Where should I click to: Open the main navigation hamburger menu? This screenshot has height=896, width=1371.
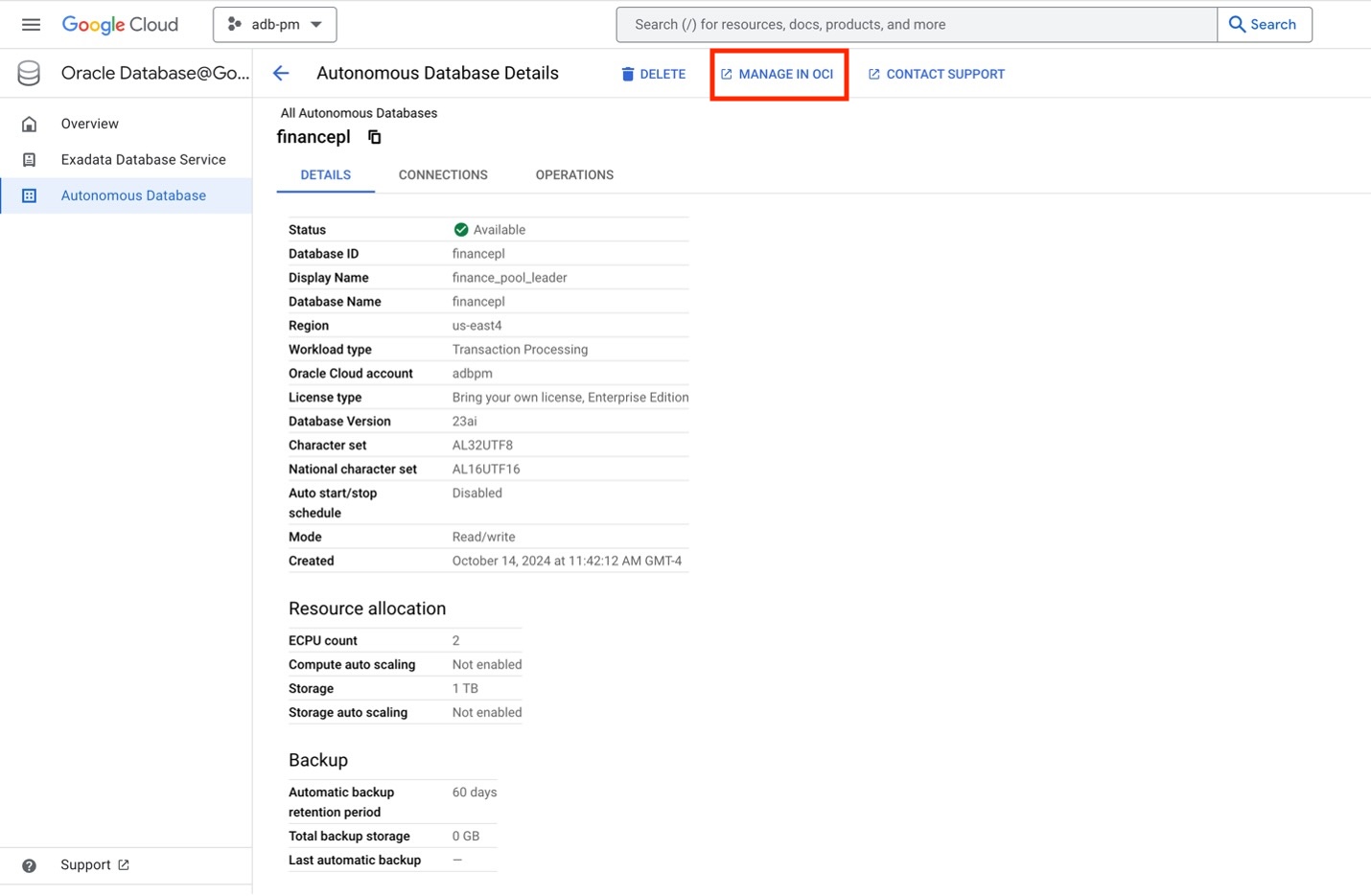(30, 24)
